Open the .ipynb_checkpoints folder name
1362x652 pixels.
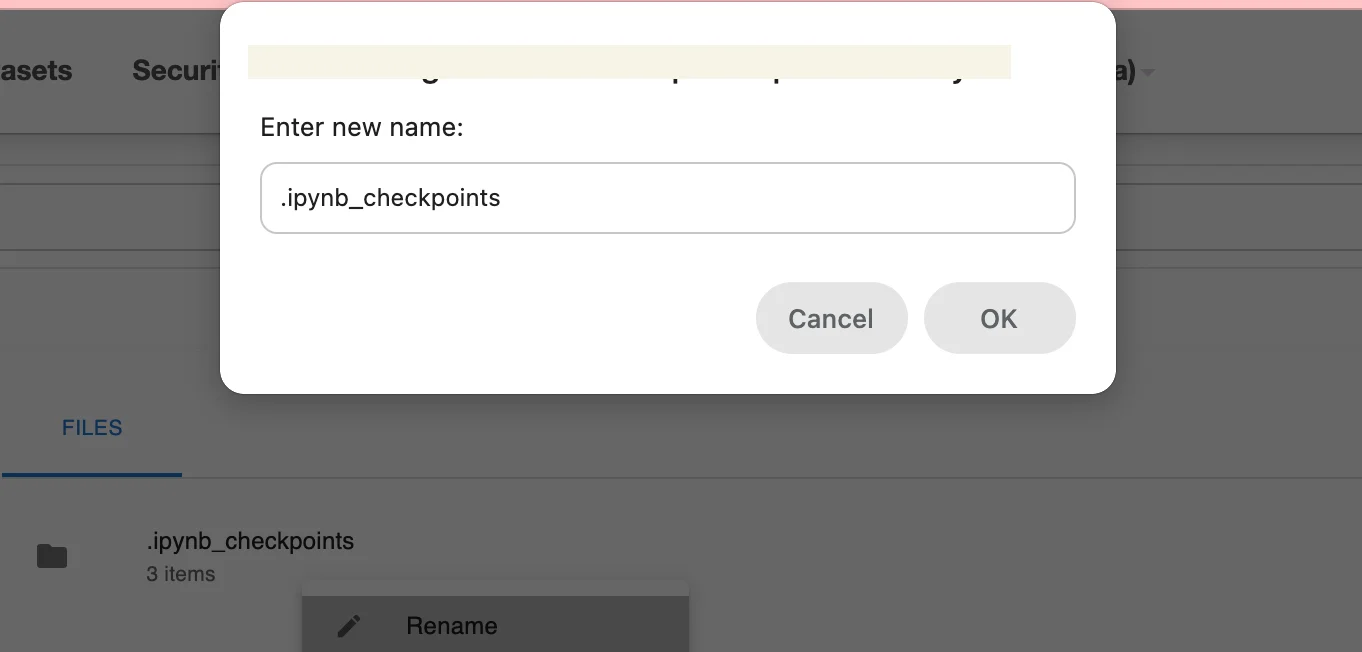pyautogui.click(x=250, y=541)
